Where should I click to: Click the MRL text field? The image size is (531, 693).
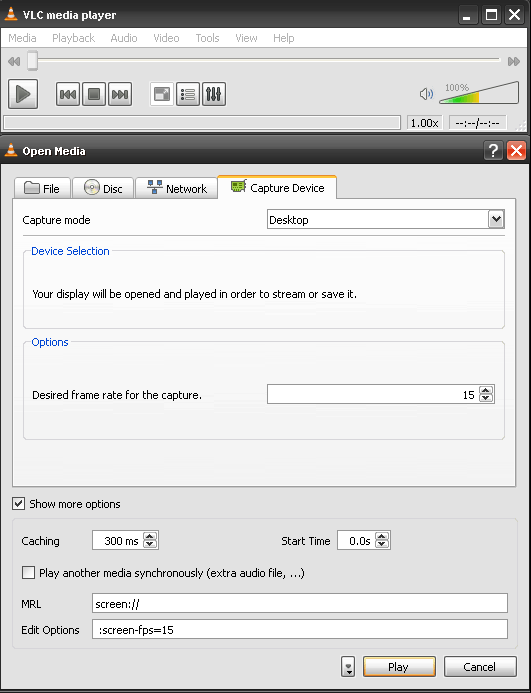[x=300, y=603]
